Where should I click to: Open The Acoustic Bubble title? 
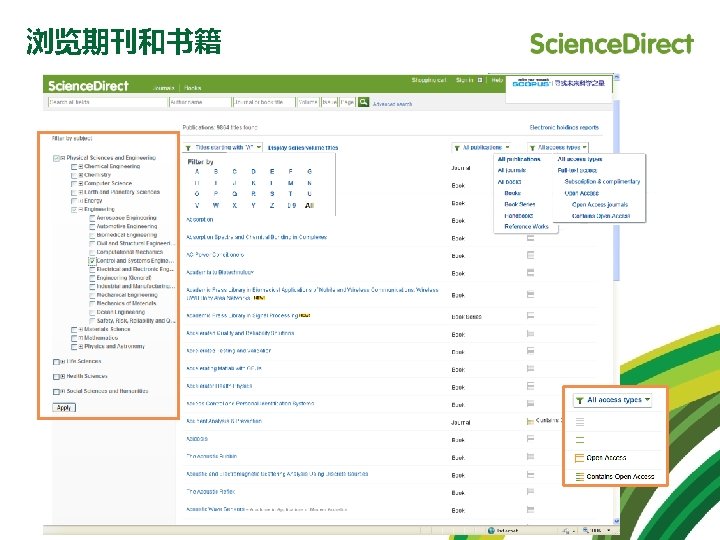212,456
